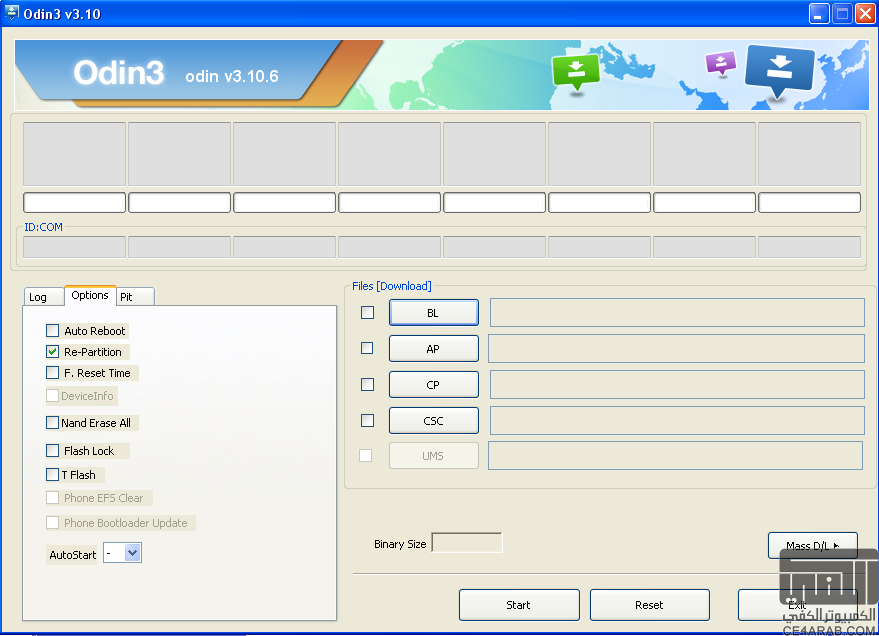Click the CSC file path field
Screen dimensions: 879x636
click(x=677, y=420)
